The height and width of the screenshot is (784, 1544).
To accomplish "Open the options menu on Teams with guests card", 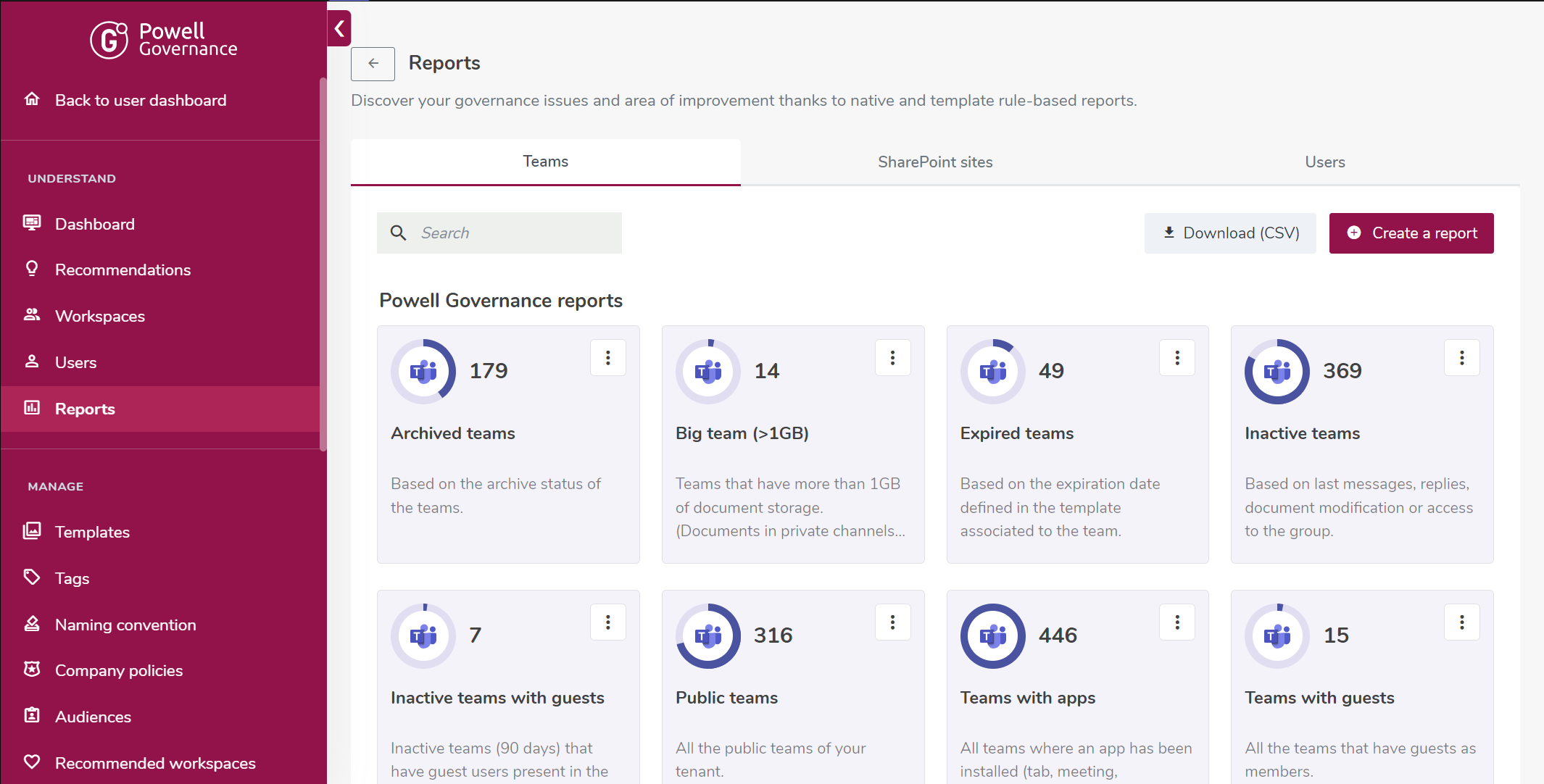I will (1462, 622).
